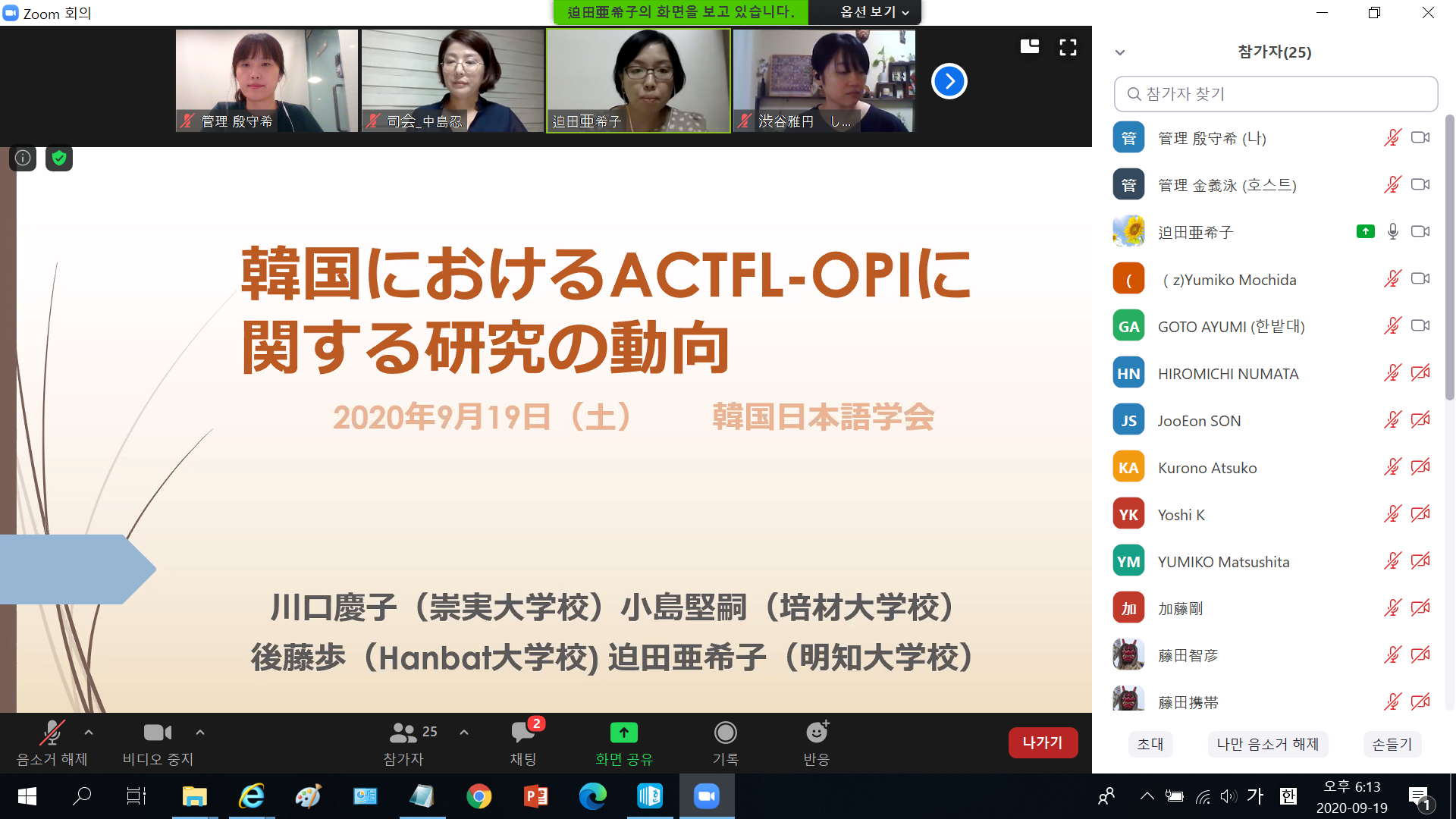
Task: Expand audio options arrow beside microphone
Action: [89, 733]
